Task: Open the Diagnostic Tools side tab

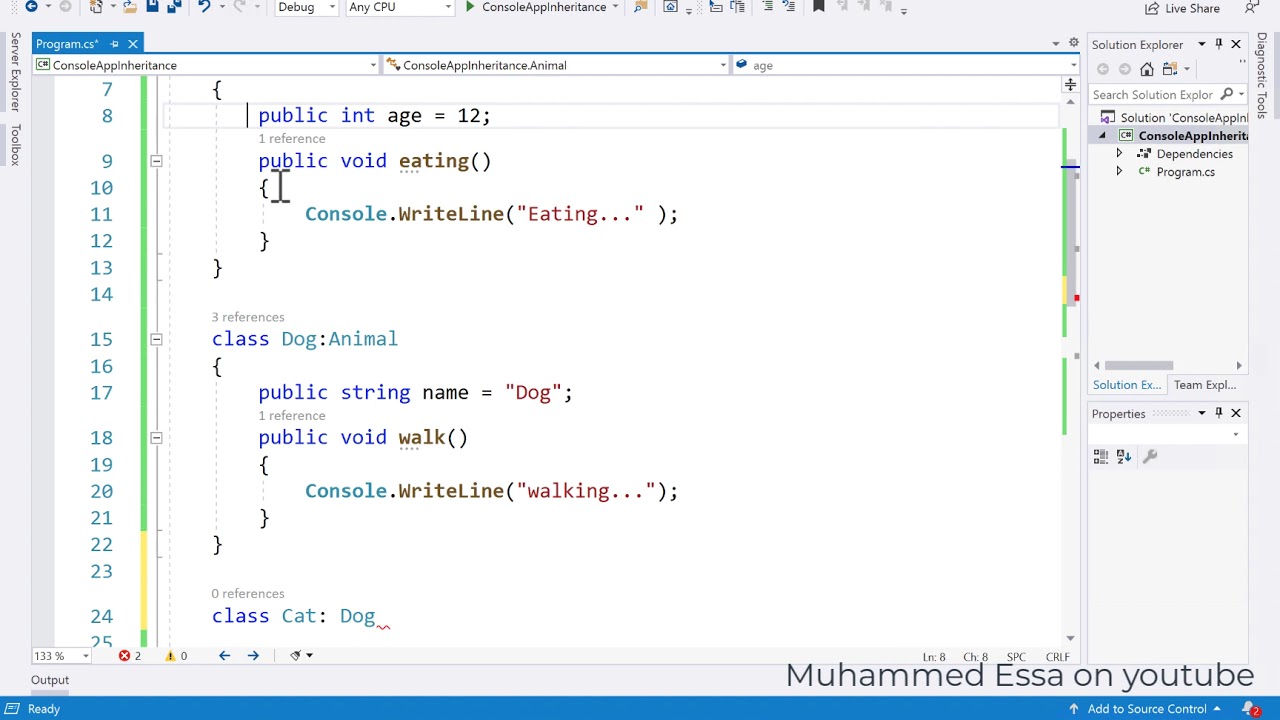Action: tap(1262, 75)
